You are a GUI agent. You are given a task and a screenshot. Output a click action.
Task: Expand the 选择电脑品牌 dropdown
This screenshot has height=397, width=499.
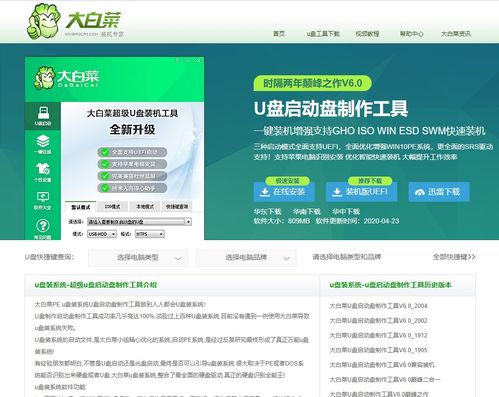click(246, 258)
